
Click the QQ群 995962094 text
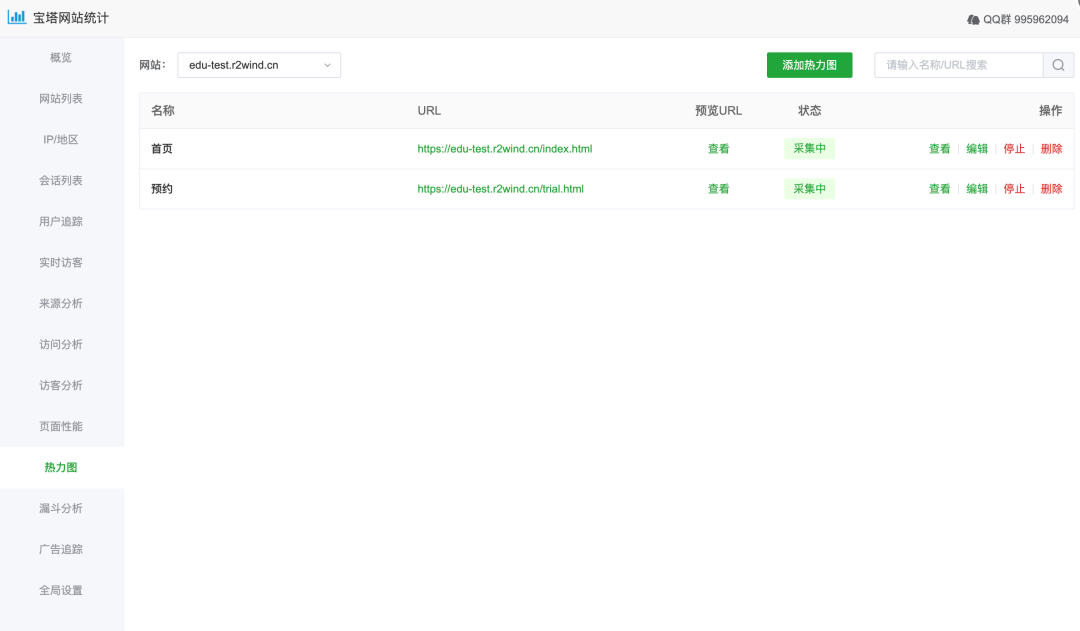[x=1026, y=20]
